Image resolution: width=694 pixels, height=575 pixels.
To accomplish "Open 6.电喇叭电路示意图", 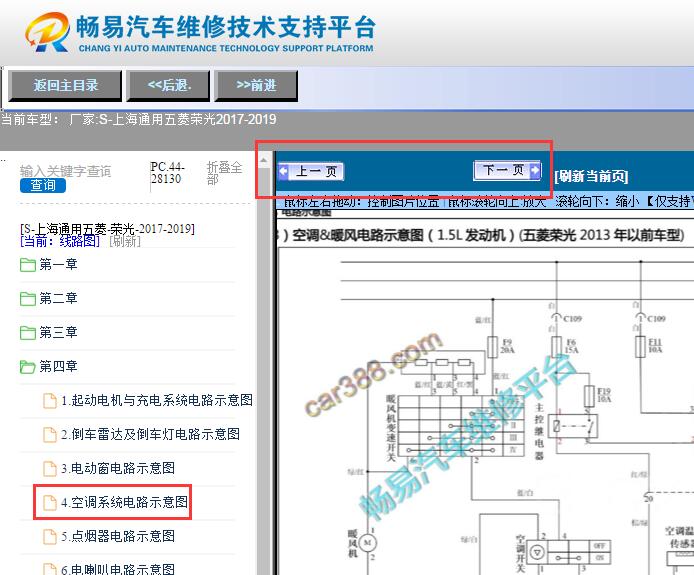I will (118, 569).
